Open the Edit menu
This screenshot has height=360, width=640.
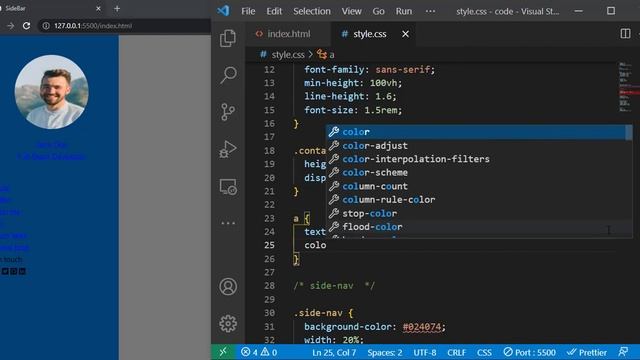[x=274, y=11]
